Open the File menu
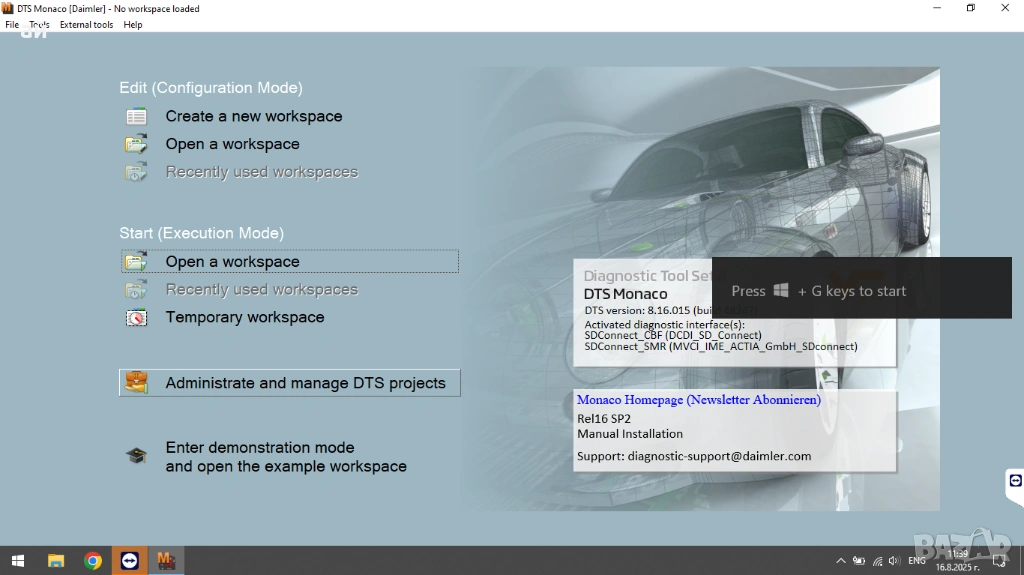1024x575 pixels. [12, 25]
